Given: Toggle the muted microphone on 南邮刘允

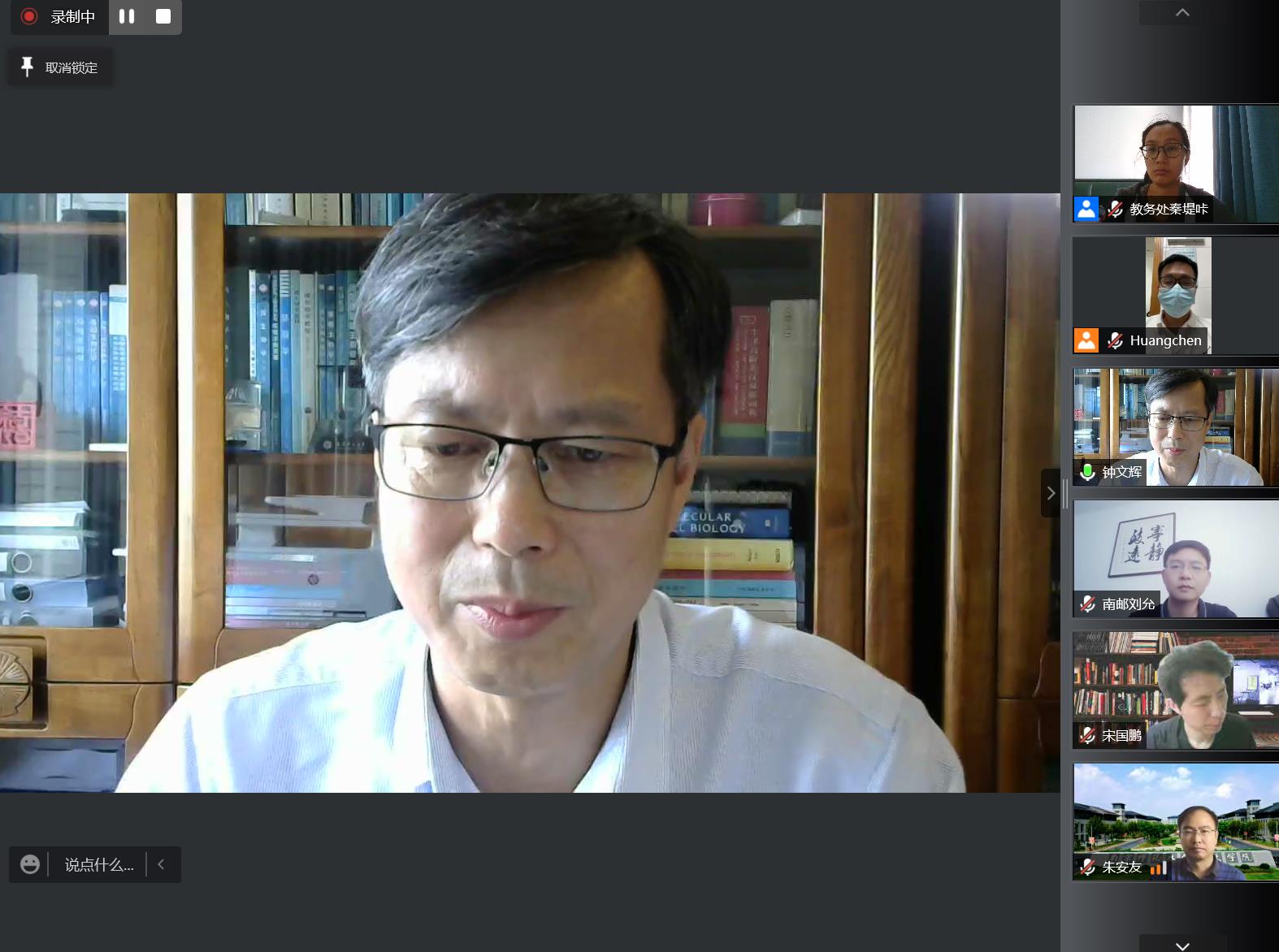Looking at the screenshot, I should [1088, 604].
